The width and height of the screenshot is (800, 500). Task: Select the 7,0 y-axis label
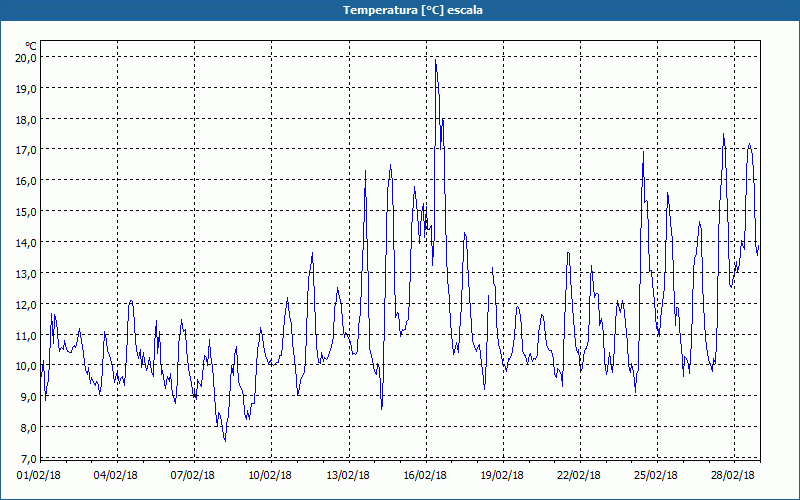[x=29, y=458]
